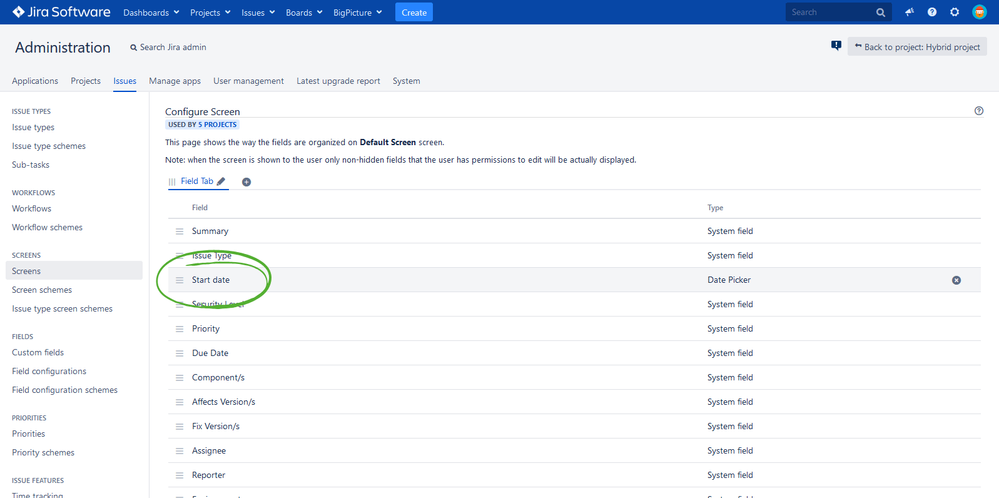Image resolution: width=999 pixels, height=498 pixels.
Task: Open the feedback megaphone icon
Action: (x=910, y=12)
